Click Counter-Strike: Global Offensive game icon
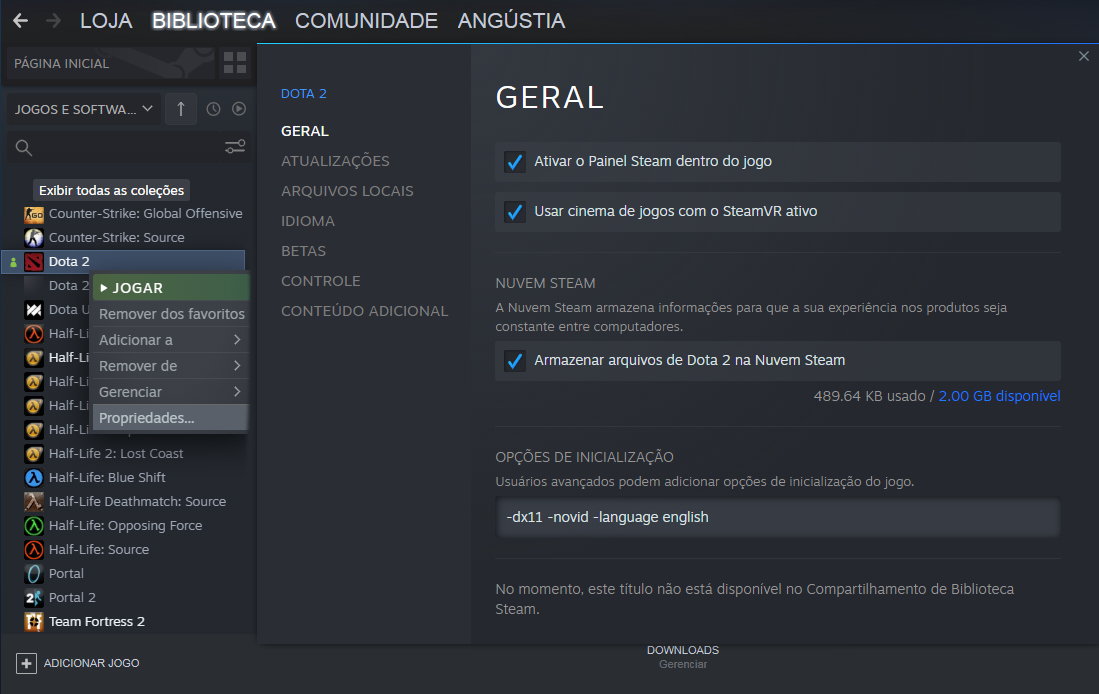The image size is (1099, 694). pyautogui.click(x=34, y=214)
